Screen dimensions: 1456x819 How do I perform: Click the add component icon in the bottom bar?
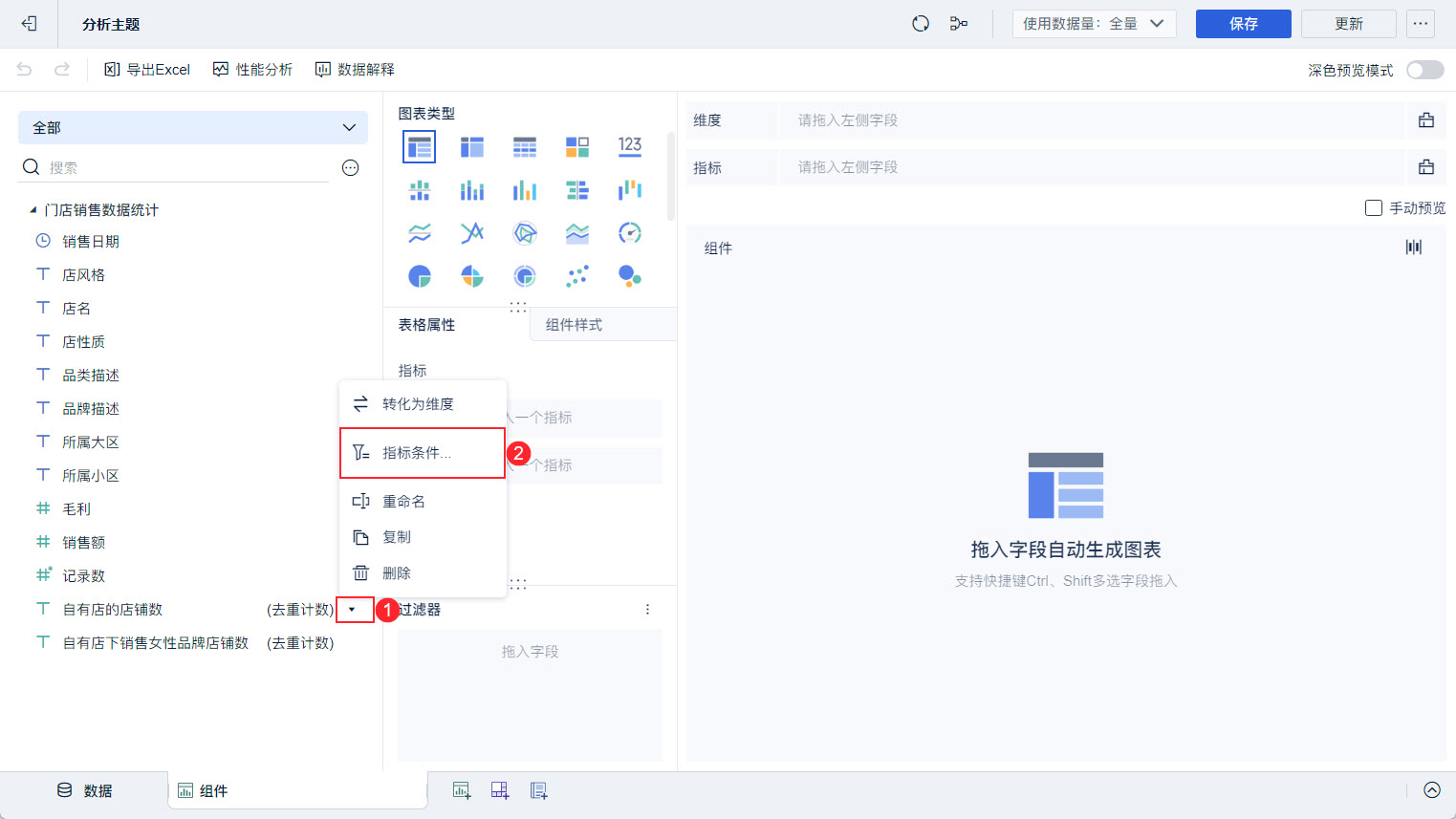[x=462, y=790]
